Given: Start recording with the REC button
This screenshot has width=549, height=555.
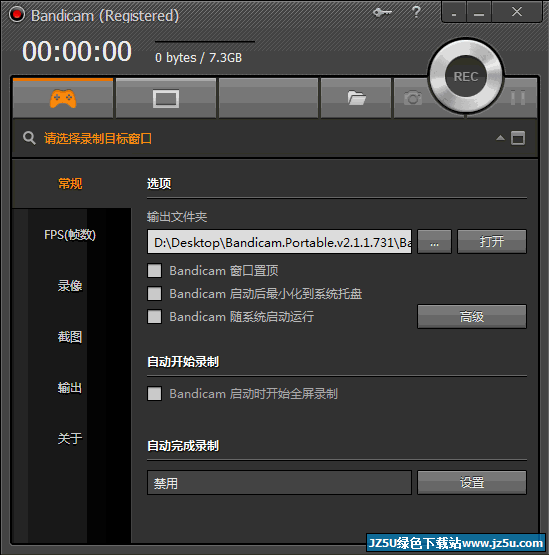Looking at the screenshot, I should (466, 76).
